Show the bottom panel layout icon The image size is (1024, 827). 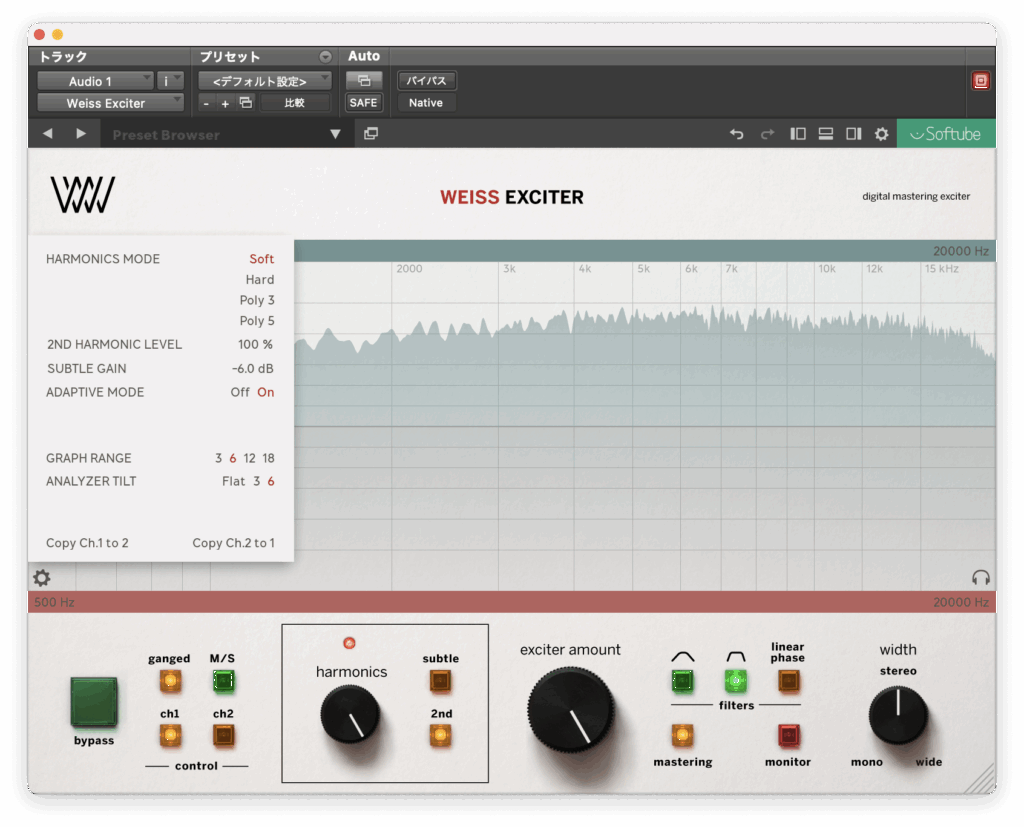825,134
